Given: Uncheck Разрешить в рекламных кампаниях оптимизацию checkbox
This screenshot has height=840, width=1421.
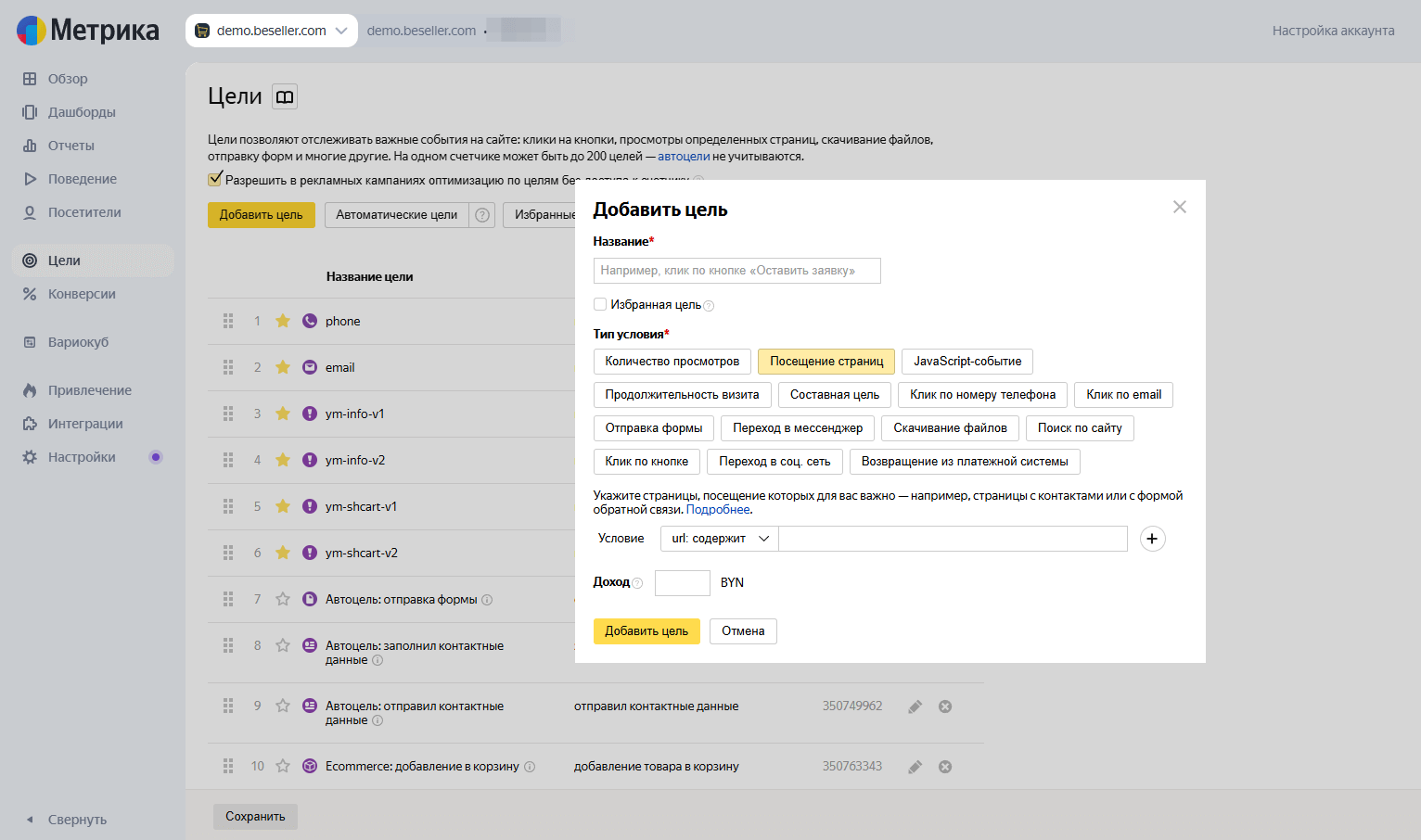Looking at the screenshot, I should point(215,179).
